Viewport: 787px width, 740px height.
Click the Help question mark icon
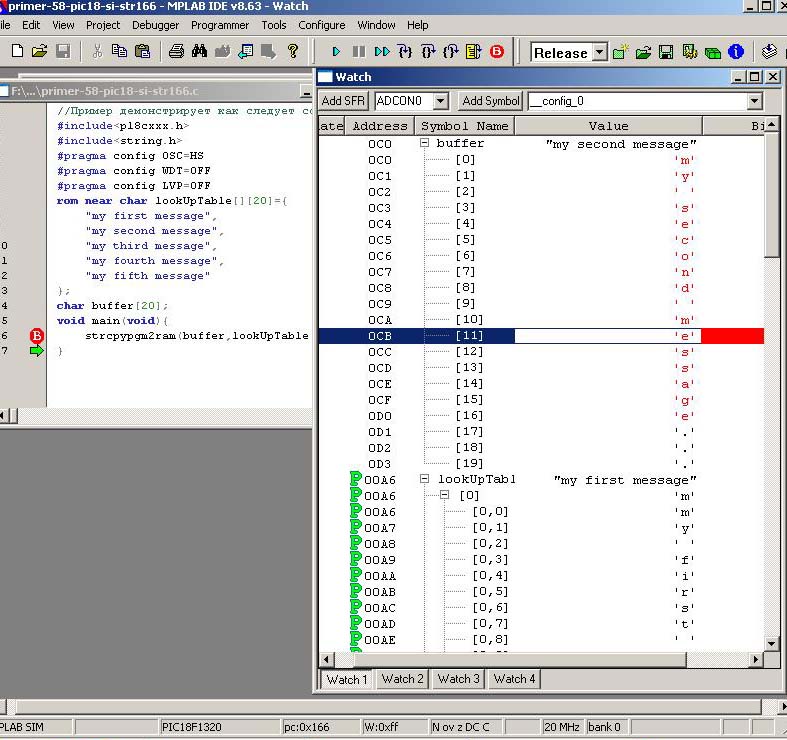point(293,51)
